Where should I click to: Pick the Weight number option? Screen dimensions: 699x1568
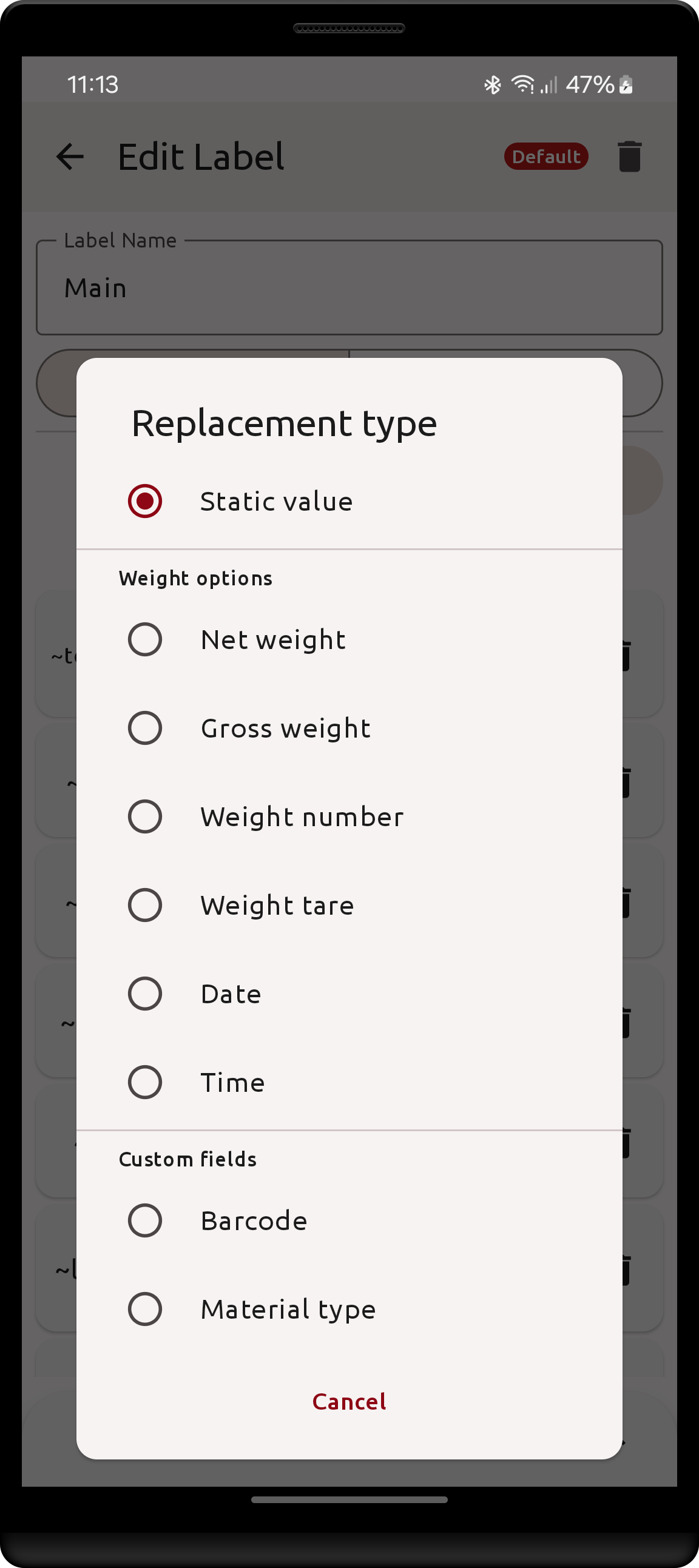point(145,816)
